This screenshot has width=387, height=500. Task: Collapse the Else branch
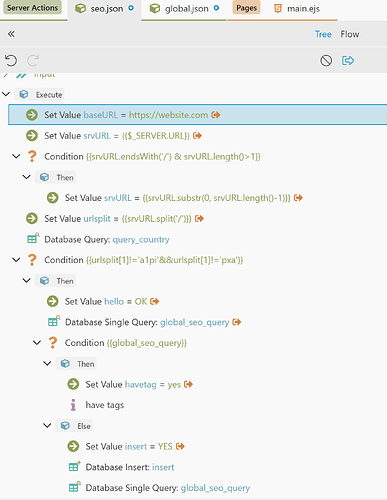(x=47, y=426)
